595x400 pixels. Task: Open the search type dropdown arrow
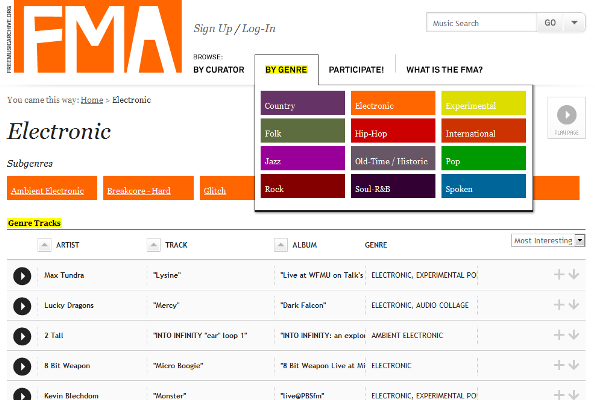(574, 23)
